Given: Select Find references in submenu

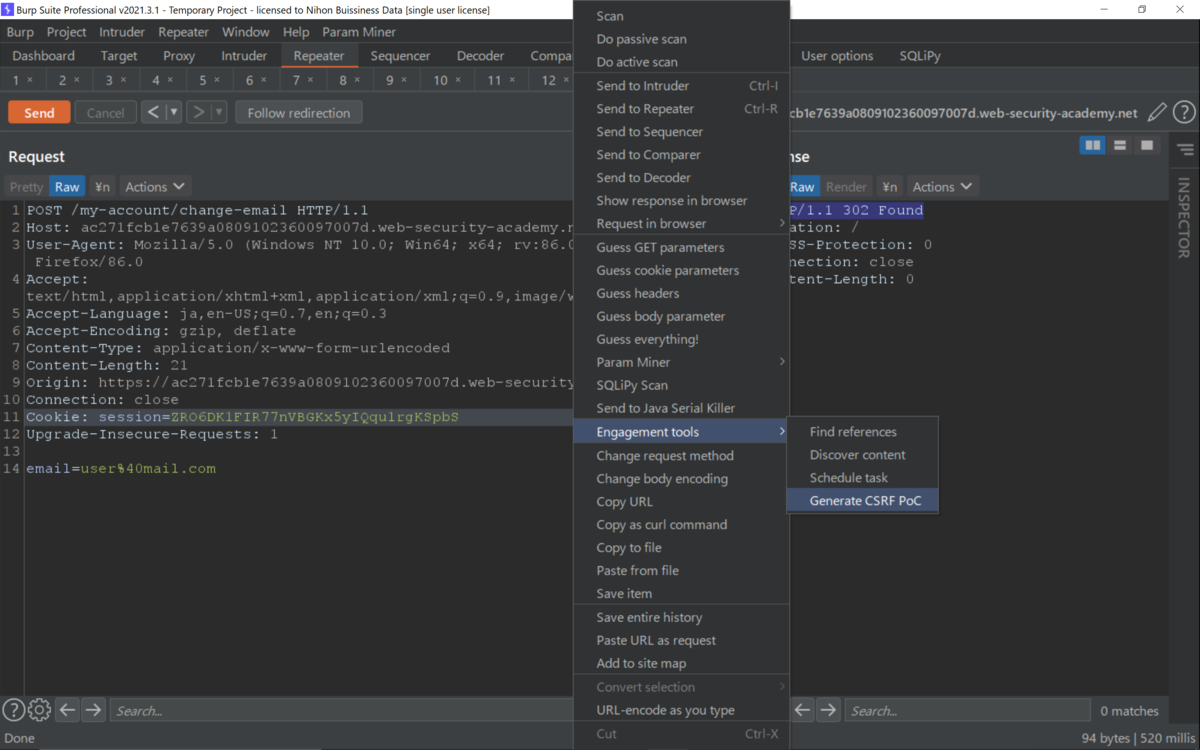Looking at the screenshot, I should 863,432.
